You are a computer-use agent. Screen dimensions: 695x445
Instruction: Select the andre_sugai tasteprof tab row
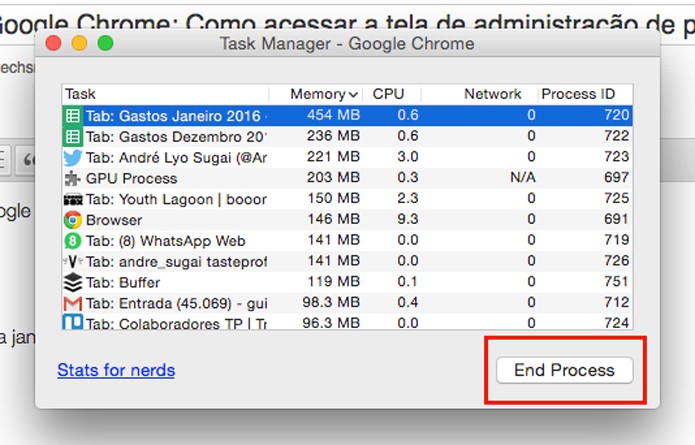click(x=348, y=262)
